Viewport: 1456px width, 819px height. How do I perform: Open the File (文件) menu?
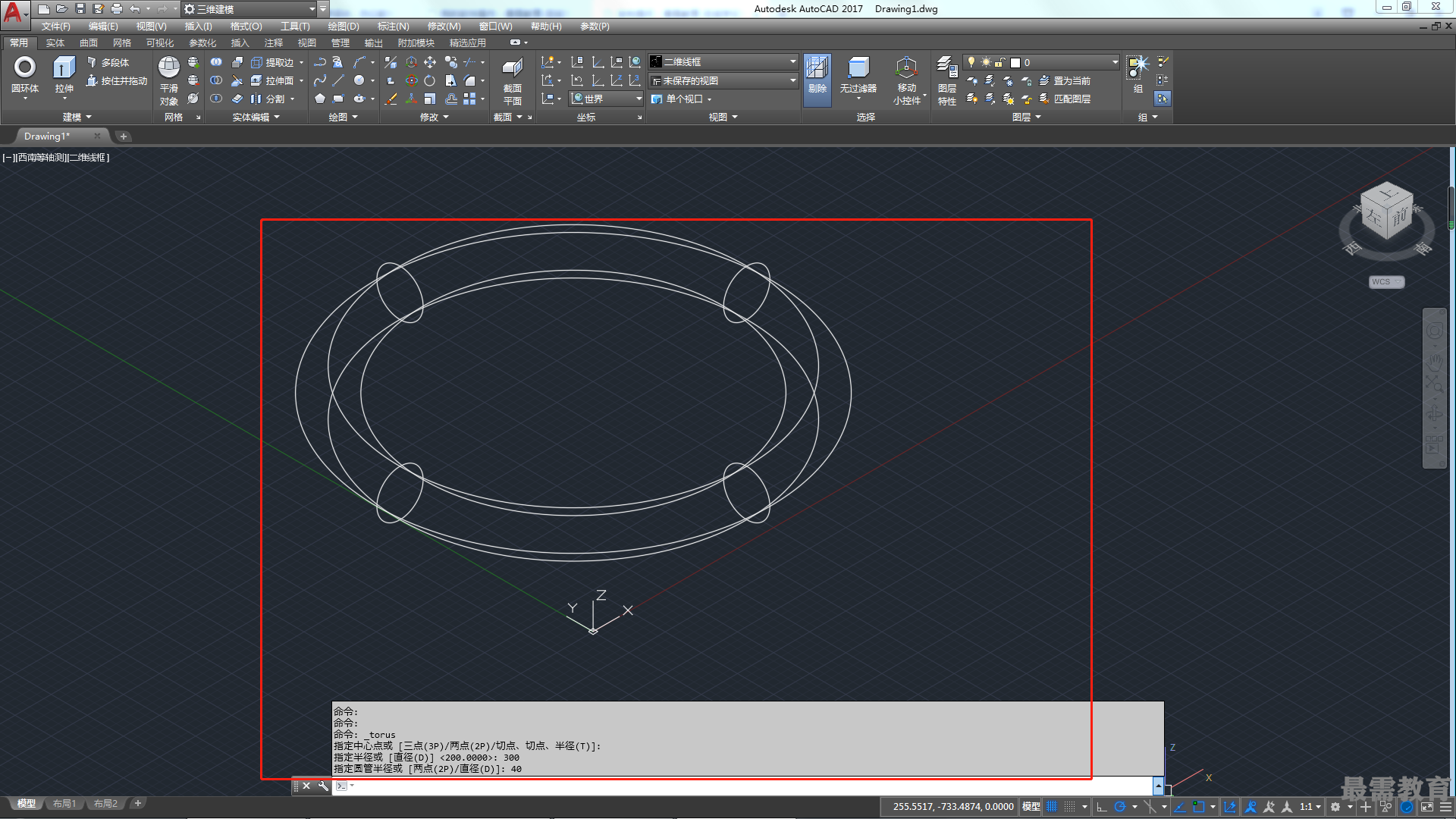coord(55,26)
